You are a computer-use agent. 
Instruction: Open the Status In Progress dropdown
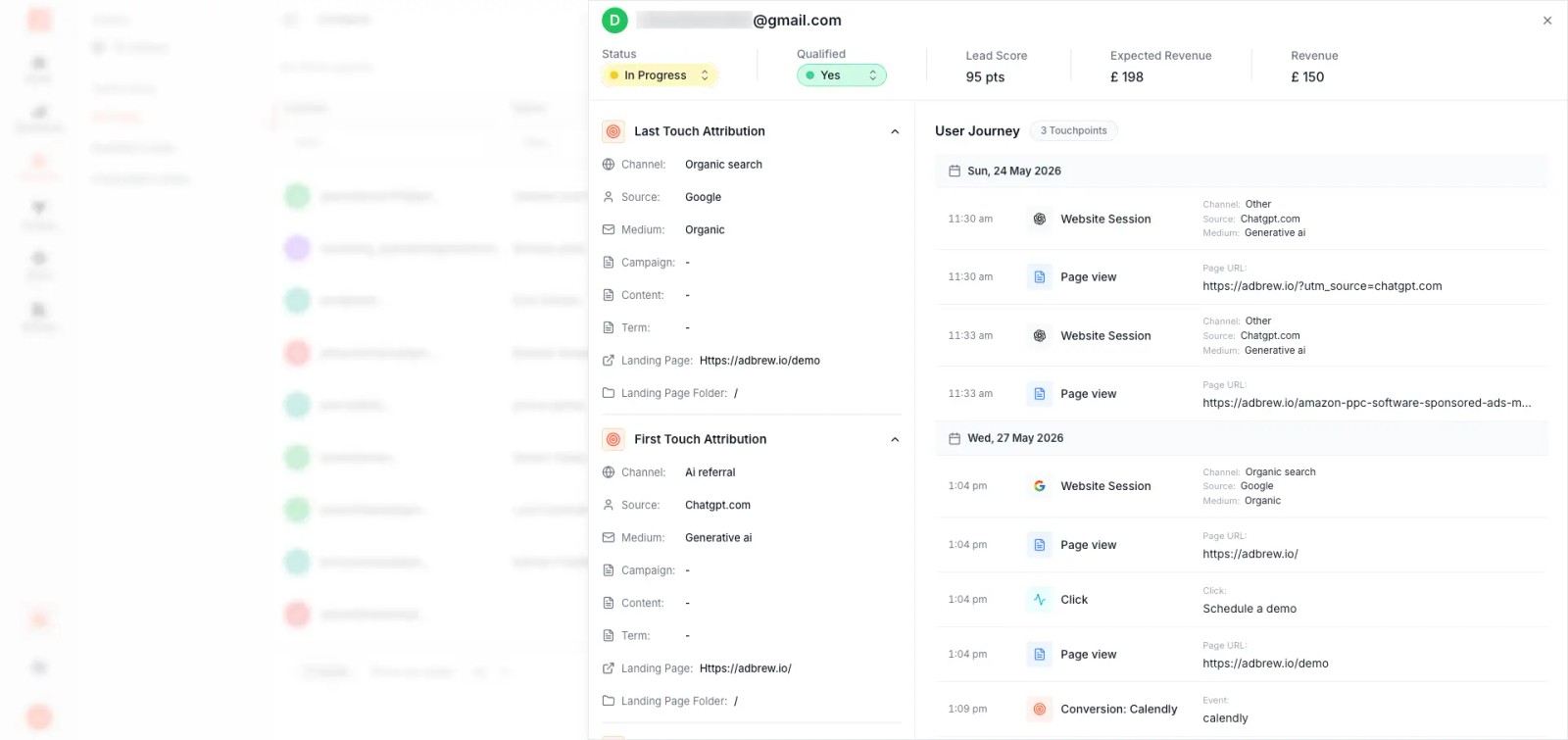point(660,75)
